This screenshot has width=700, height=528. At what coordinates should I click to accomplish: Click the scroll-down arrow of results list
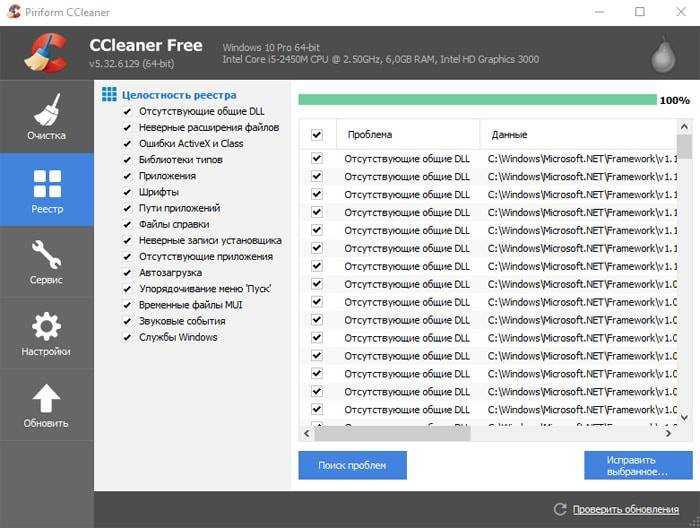click(684, 418)
